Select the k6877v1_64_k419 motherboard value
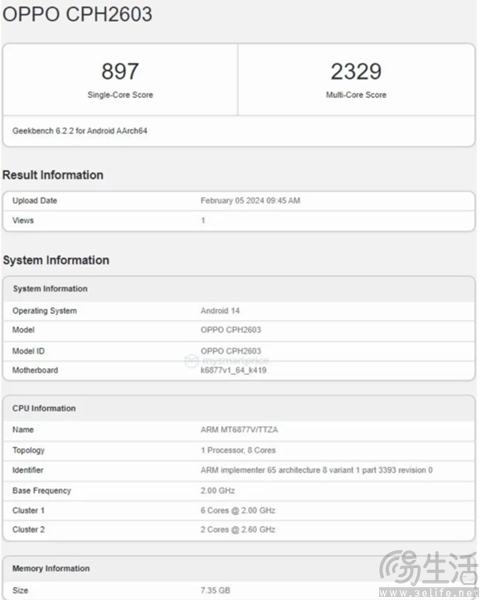 tap(233, 370)
